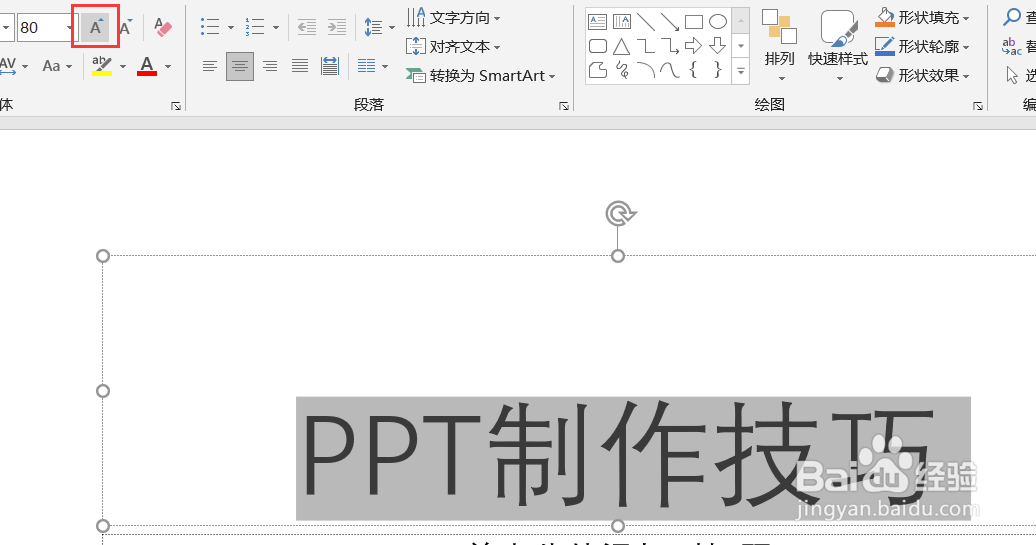This screenshot has height=545, width=1036.
Task: Click the Decrease Font Size button
Action: pyautogui.click(x=125, y=27)
